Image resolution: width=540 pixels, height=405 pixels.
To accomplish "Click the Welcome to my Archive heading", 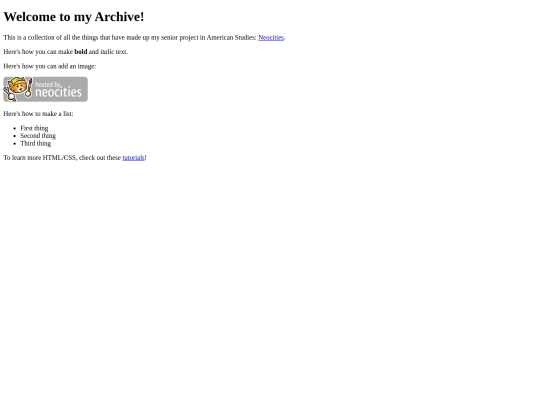I will [x=74, y=17].
